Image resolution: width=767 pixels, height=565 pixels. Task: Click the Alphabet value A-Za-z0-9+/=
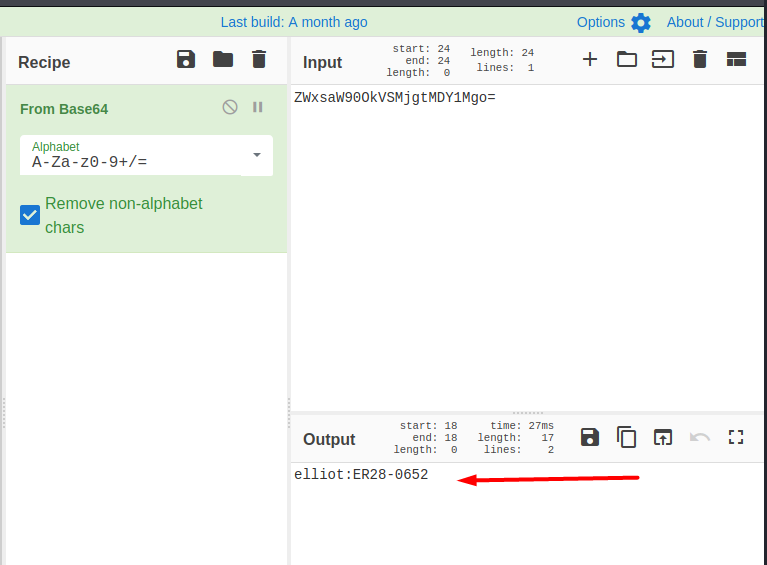click(x=90, y=161)
